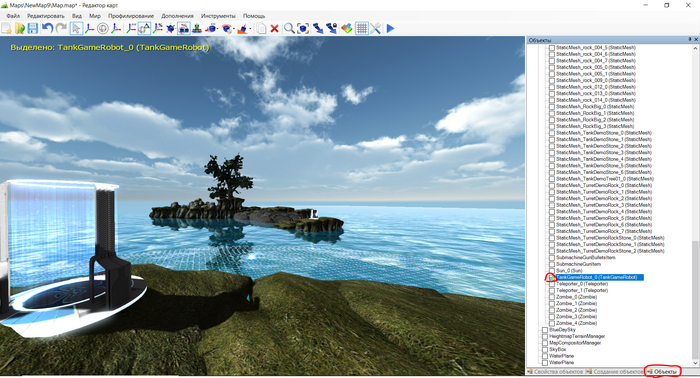Switch to the Свойства объектов tab
This screenshot has height=378, width=700.
(556, 371)
